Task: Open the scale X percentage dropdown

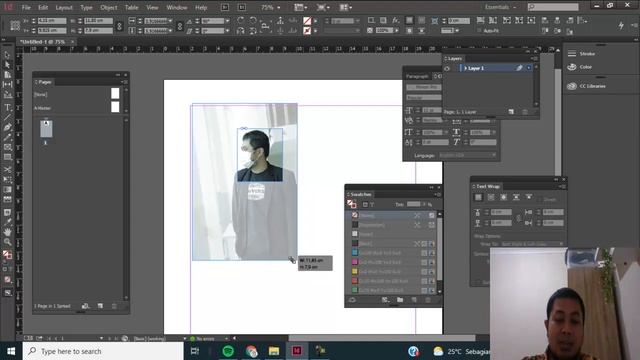Action: click(x=171, y=21)
